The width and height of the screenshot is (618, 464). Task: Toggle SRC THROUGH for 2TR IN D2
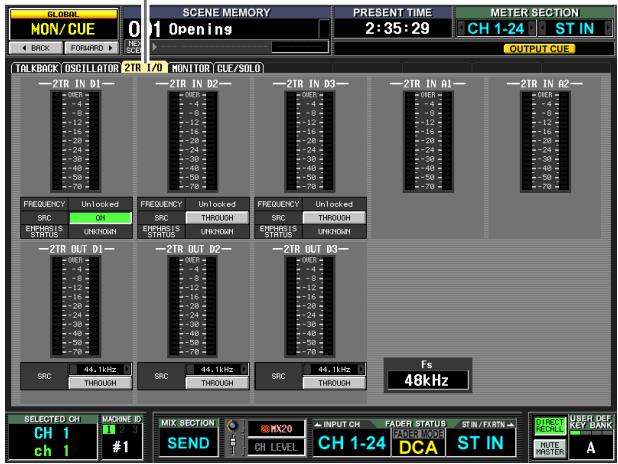[217, 218]
